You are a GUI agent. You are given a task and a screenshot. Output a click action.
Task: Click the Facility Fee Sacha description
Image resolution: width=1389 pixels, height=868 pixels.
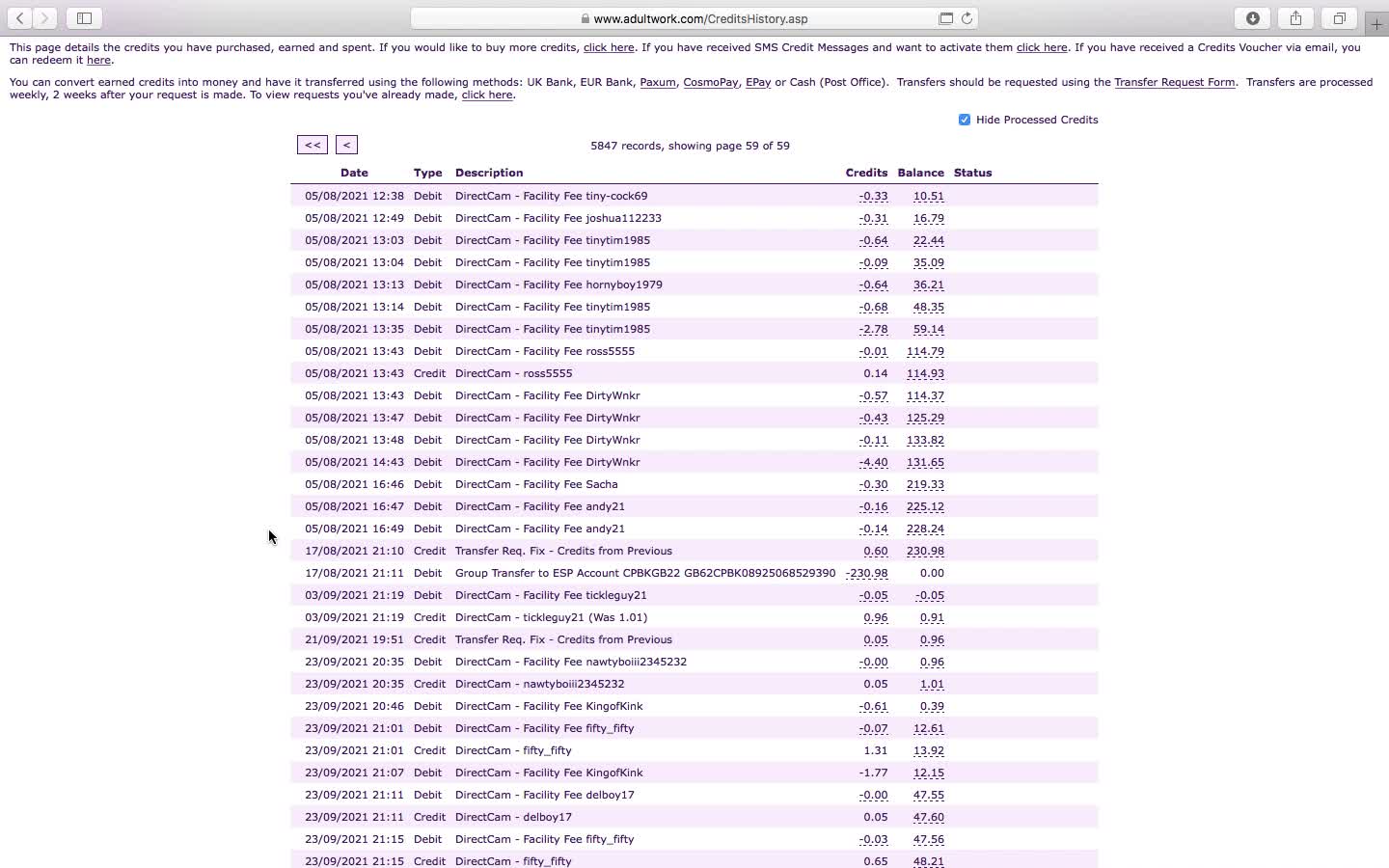(536, 484)
